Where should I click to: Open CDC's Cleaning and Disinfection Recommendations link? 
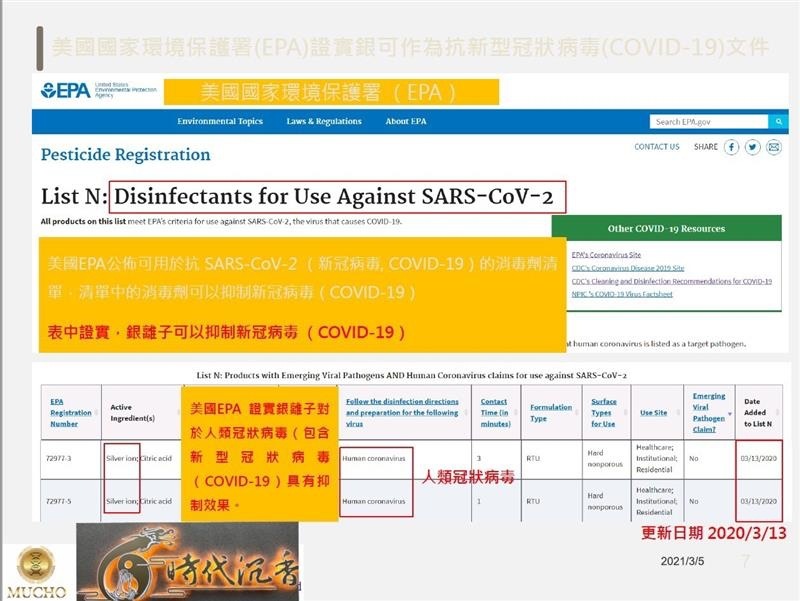coord(671,281)
